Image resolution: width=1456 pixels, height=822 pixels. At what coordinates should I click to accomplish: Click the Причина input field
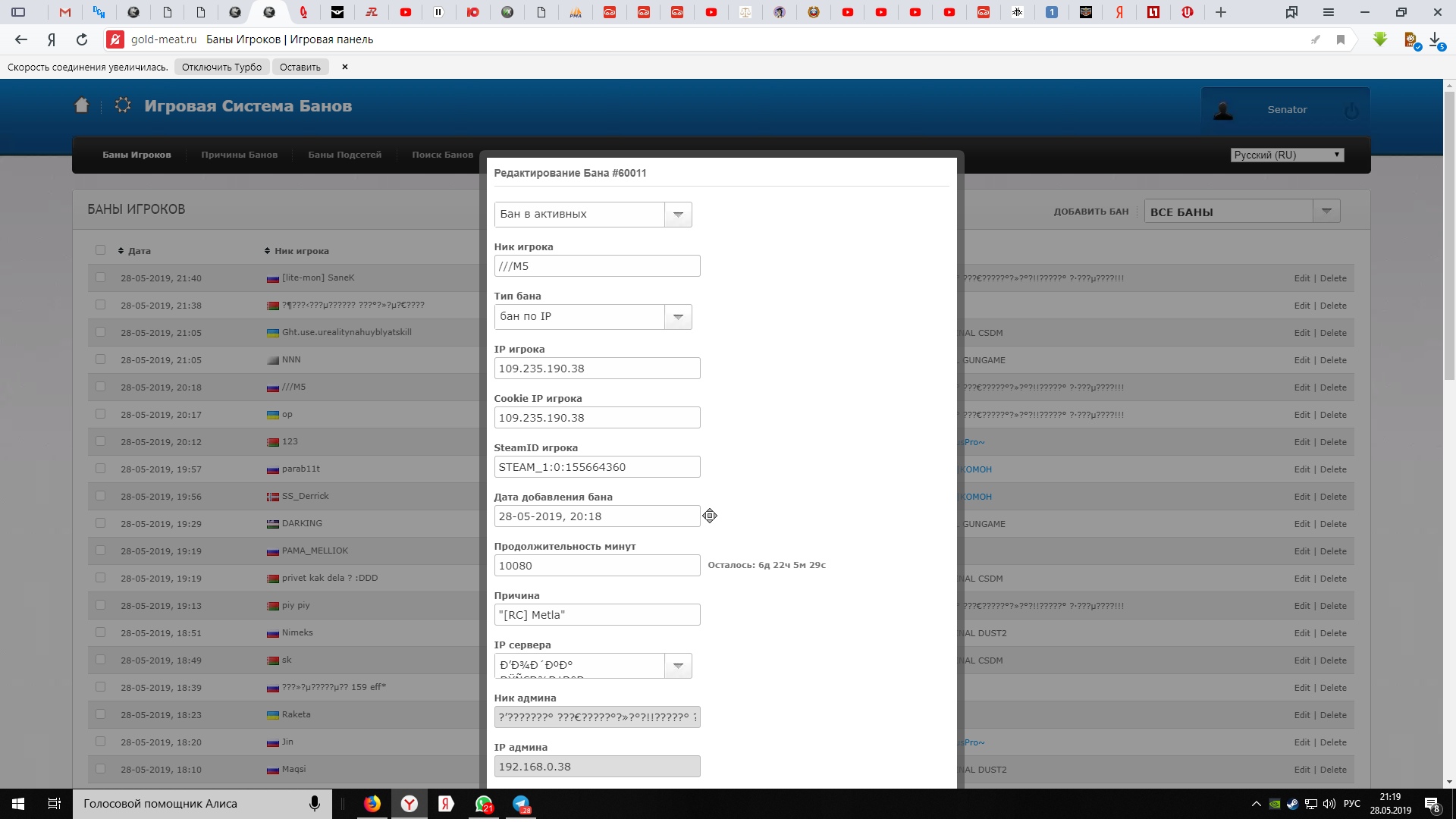[x=597, y=615]
